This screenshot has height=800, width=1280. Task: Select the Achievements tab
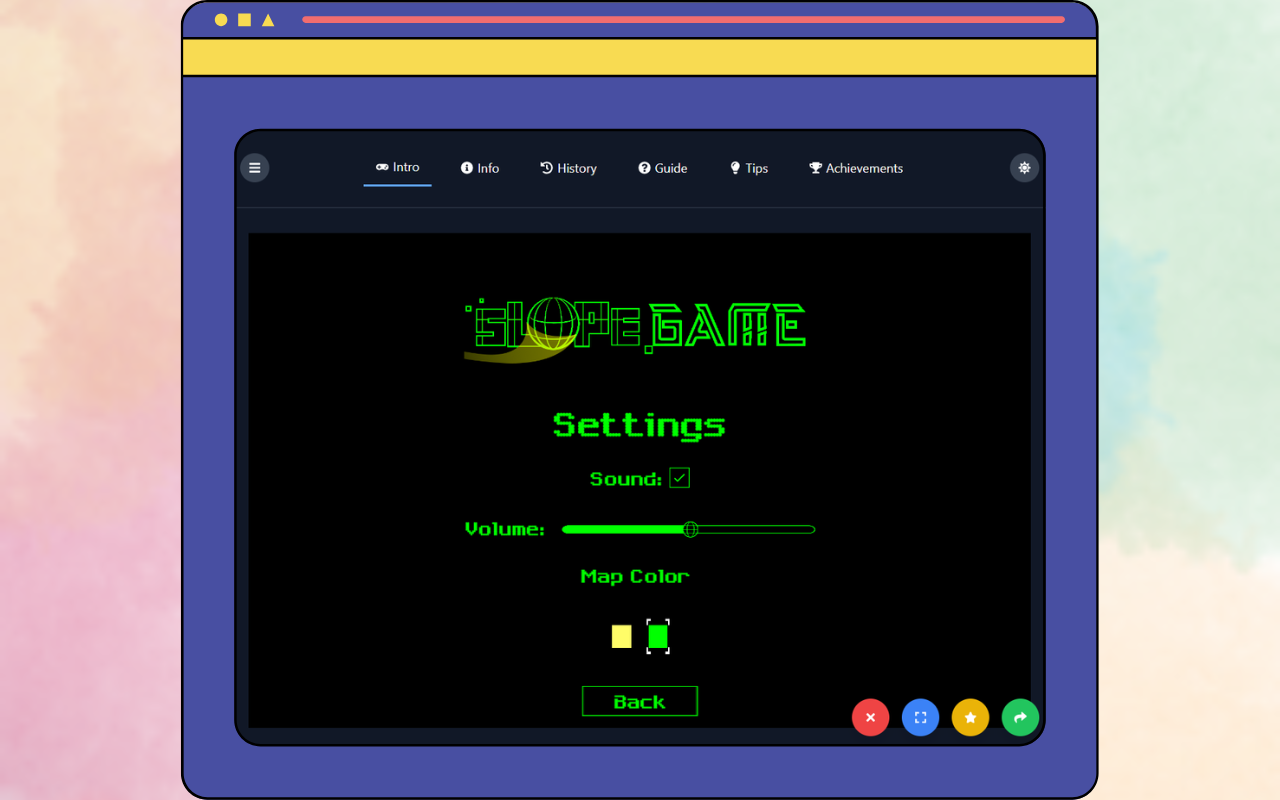855,168
